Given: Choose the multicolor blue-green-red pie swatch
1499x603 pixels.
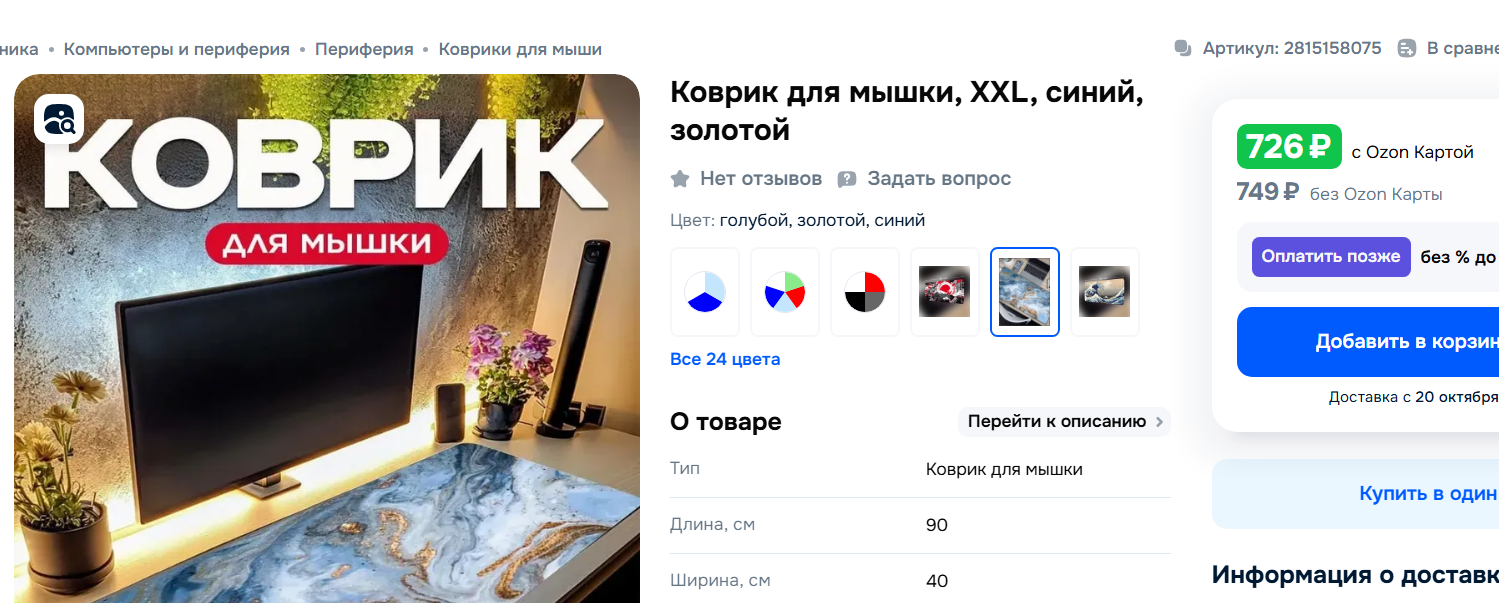Looking at the screenshot, I should (785, 292).
